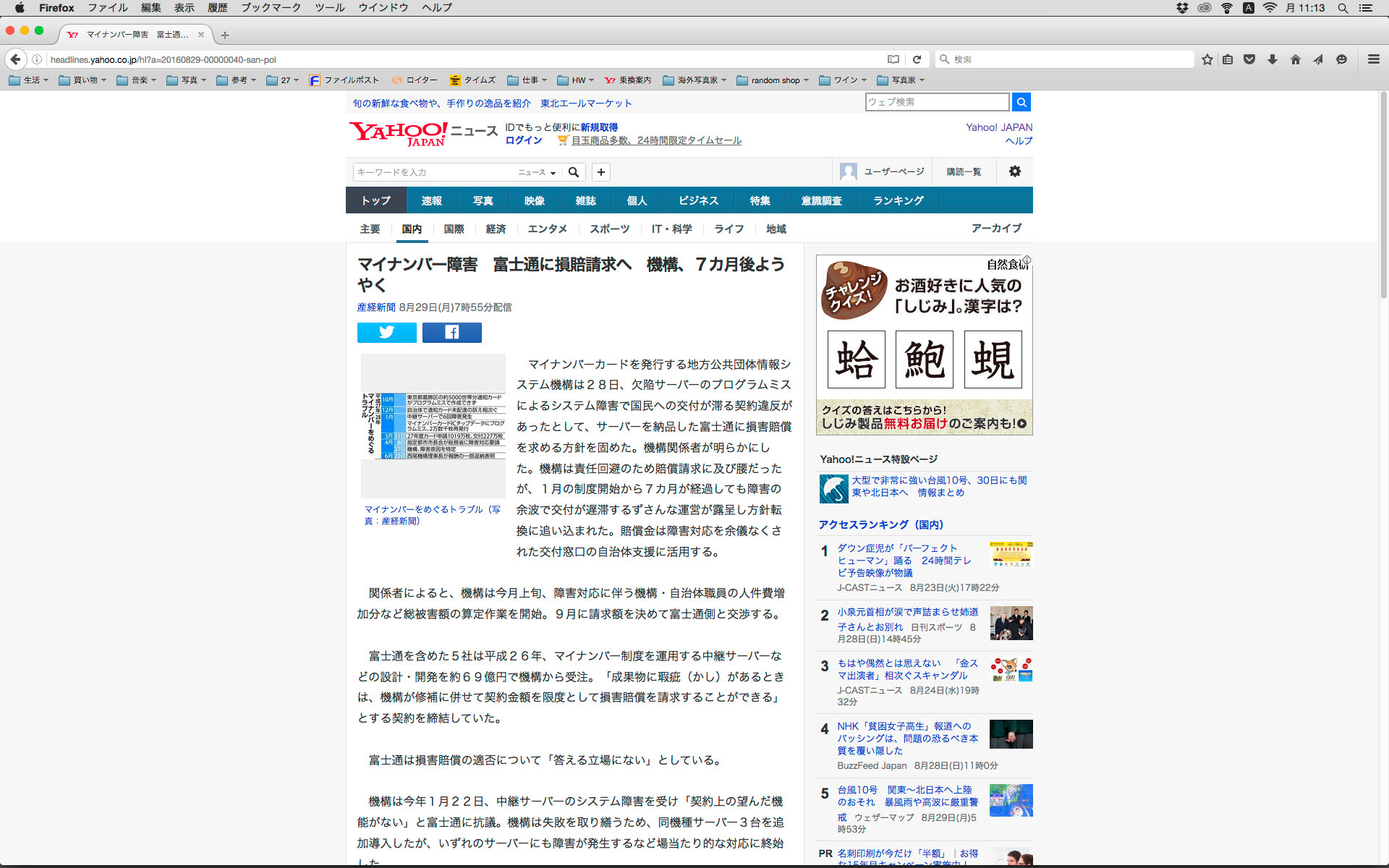Bookmark this page with star icon
This screenshot has height=868, width=1389.
coord(1207,59)
